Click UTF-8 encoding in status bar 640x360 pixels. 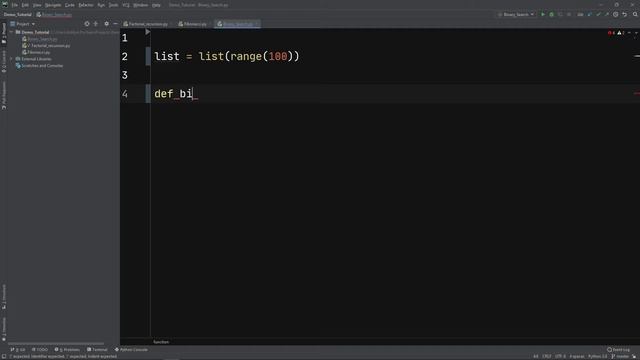(x=560, y=357)
